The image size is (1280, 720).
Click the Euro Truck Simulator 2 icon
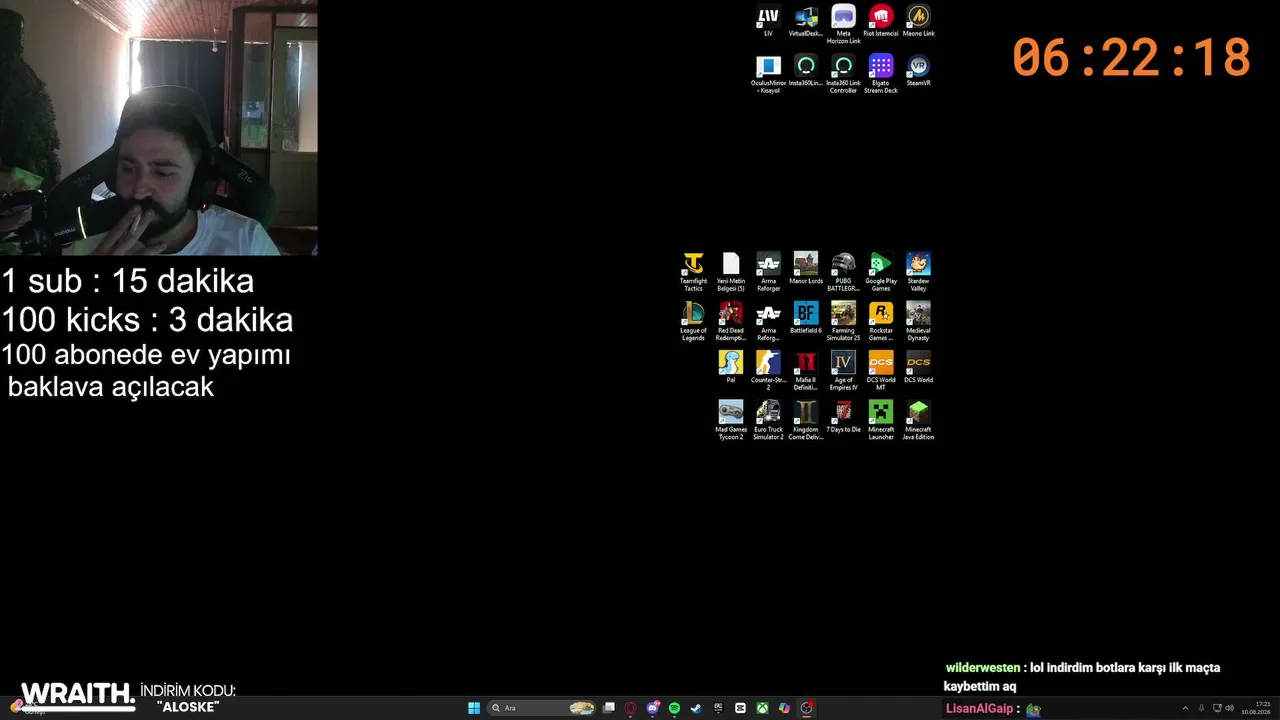(768, 421)
